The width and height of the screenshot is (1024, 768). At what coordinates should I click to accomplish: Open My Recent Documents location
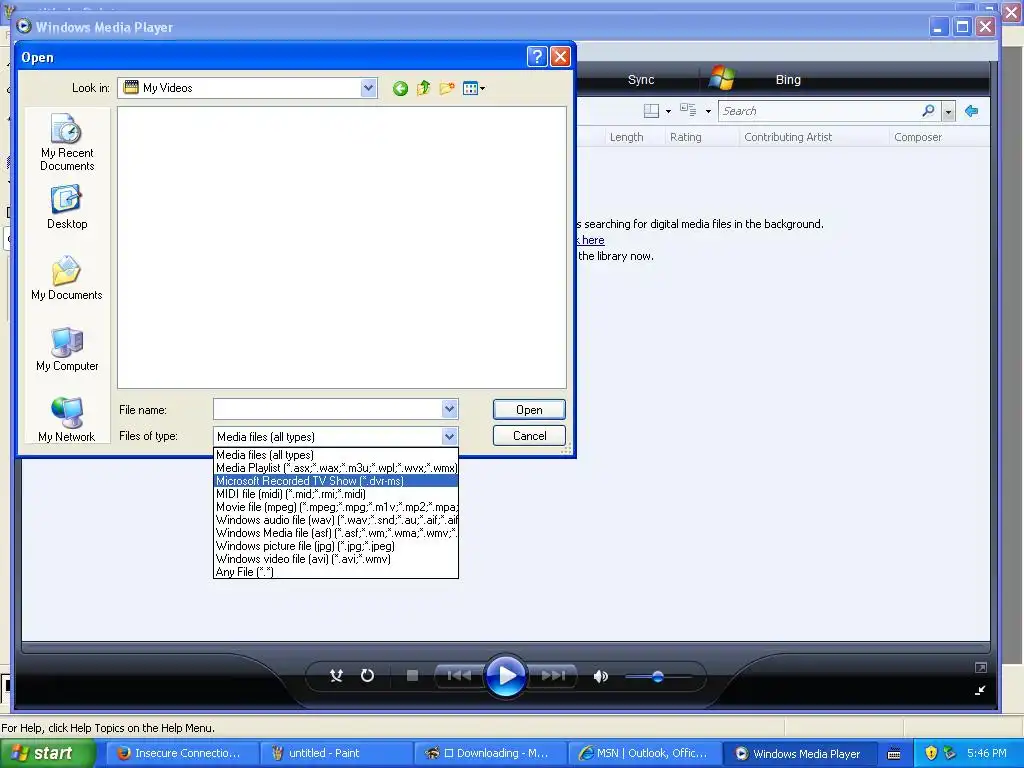point(67,142)
